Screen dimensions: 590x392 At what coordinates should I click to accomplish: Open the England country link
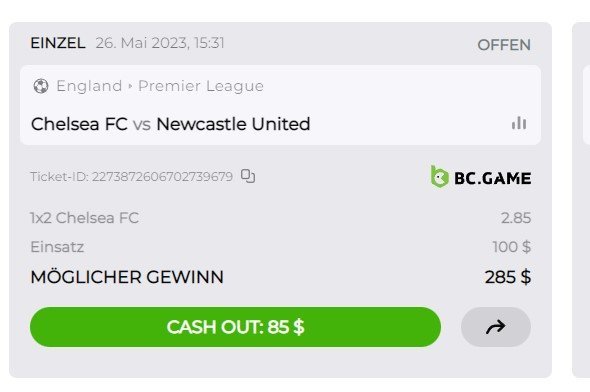click(x=89, y=86)
